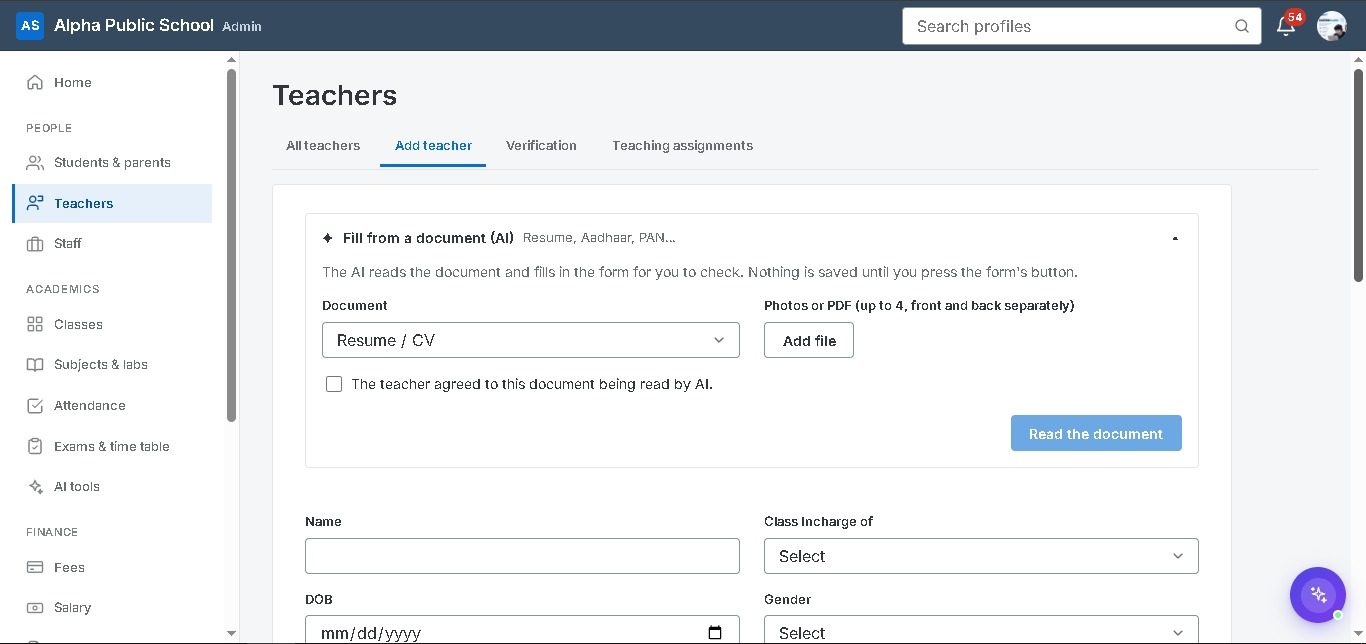This screenshot has width=1366, height=644.
Task: Open the DOB calendar picker icon
Action: (715, 632)
